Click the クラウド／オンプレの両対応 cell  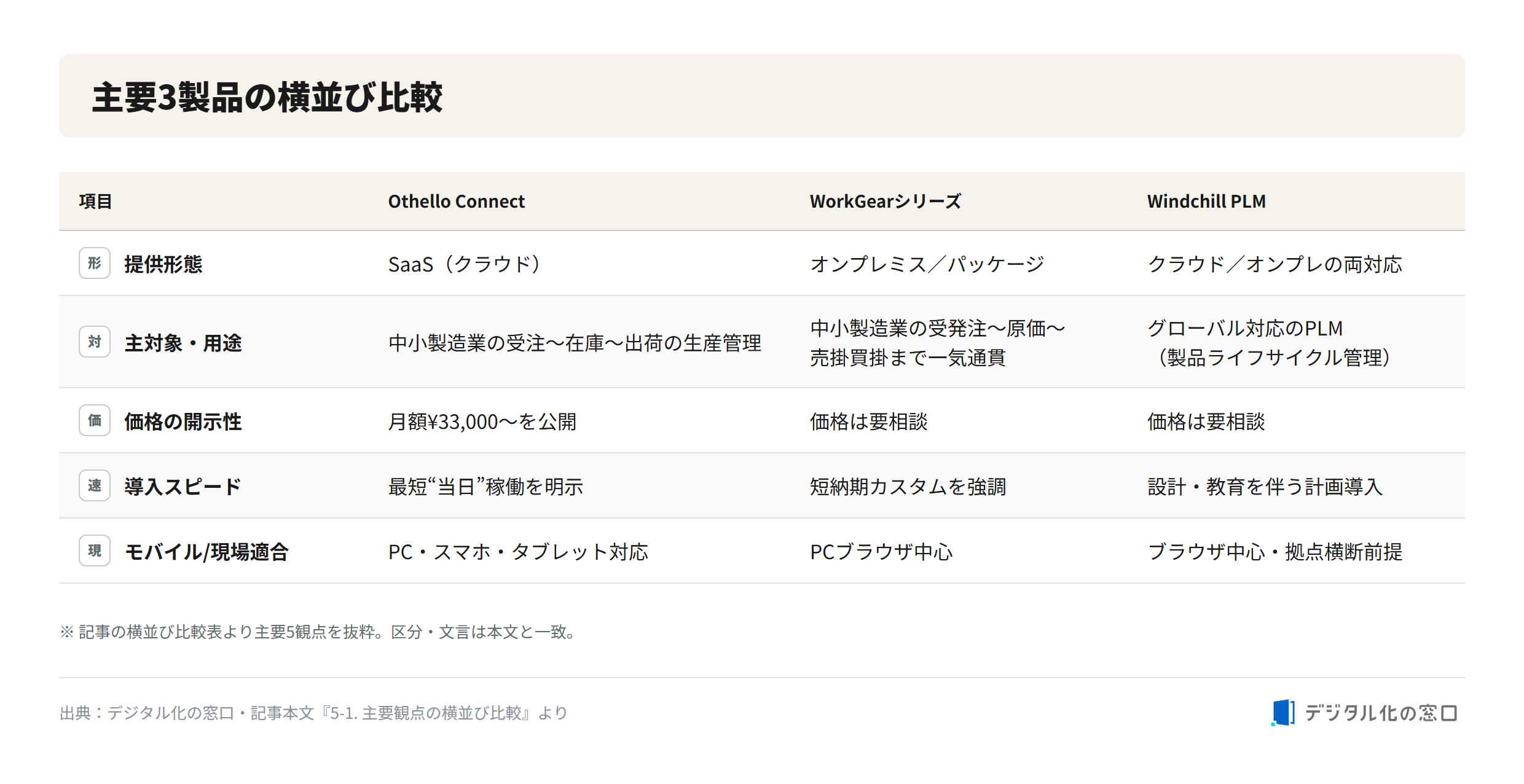coord(1275,264)
